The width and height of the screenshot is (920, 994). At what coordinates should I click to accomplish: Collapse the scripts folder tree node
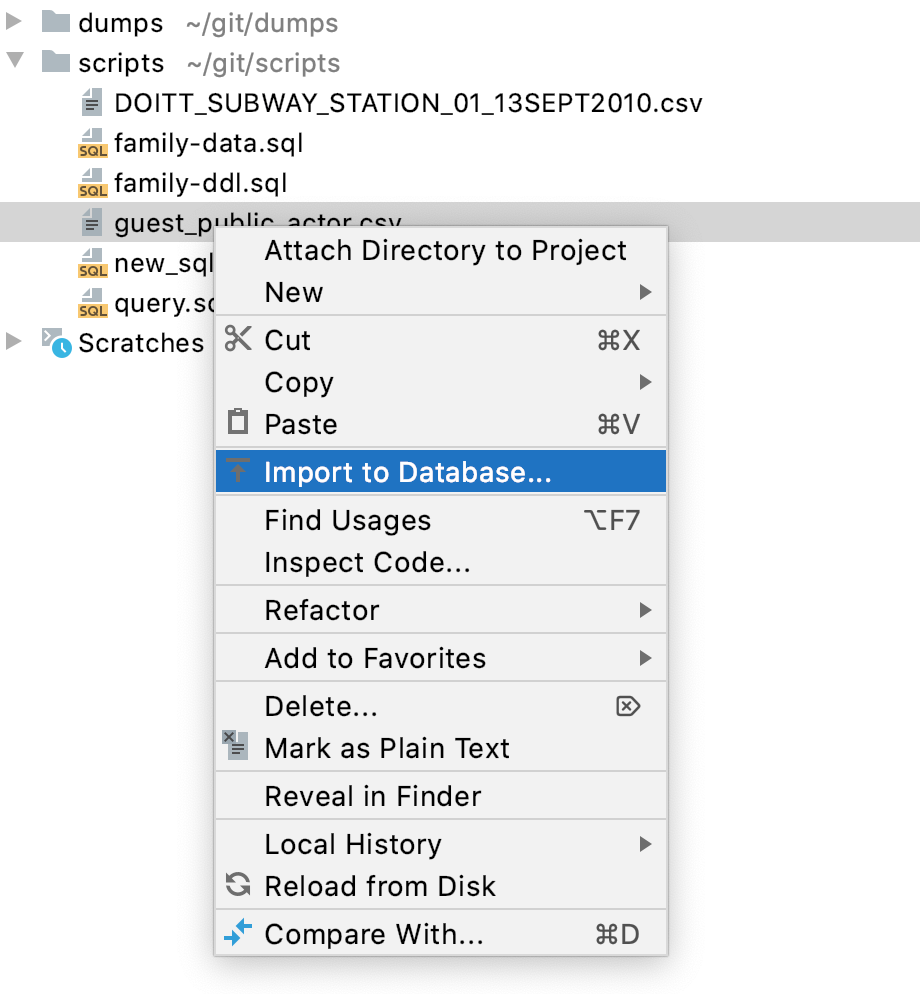coord(15,60)
